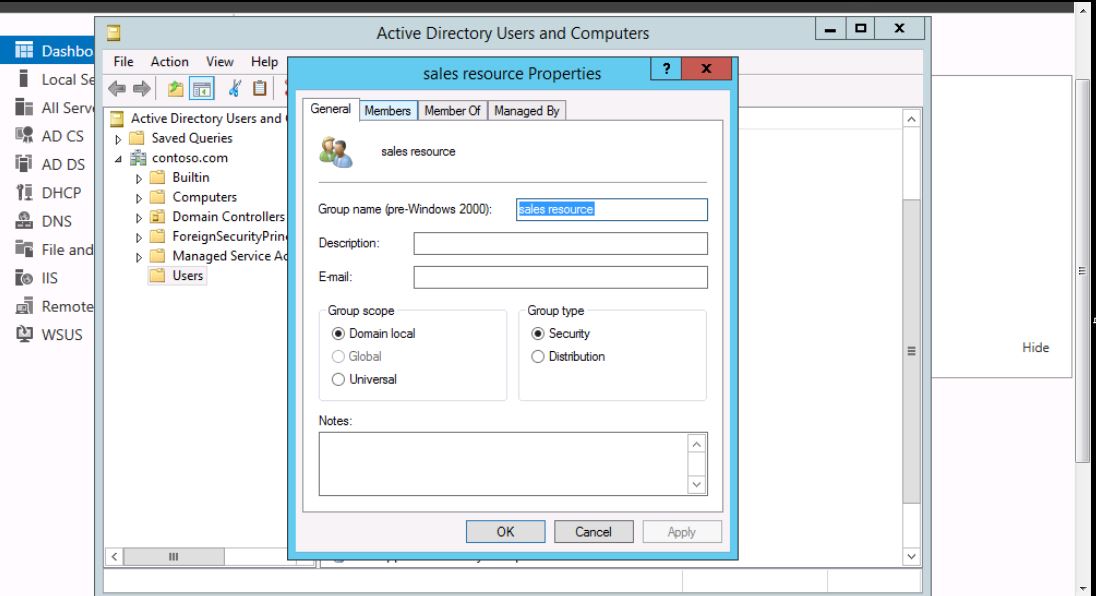Click the details pane scroll down arrow

911,557
